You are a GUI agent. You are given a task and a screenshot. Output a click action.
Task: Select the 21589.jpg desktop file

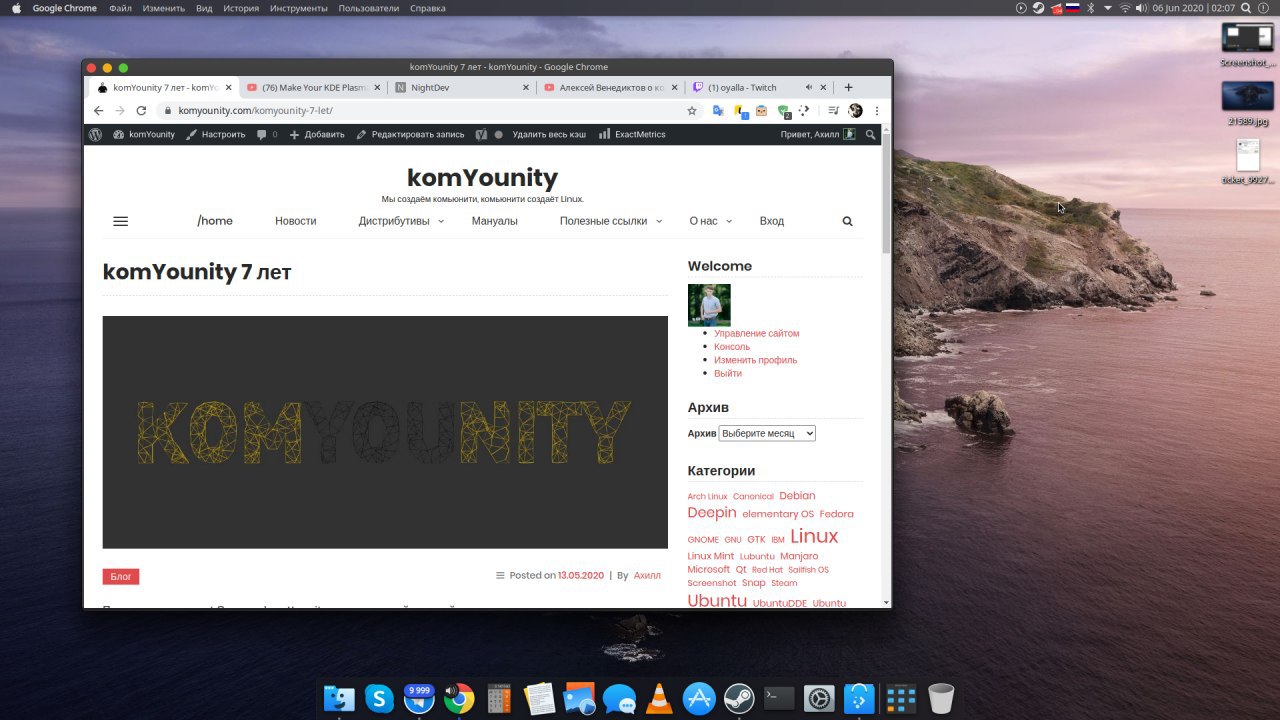1247,104
